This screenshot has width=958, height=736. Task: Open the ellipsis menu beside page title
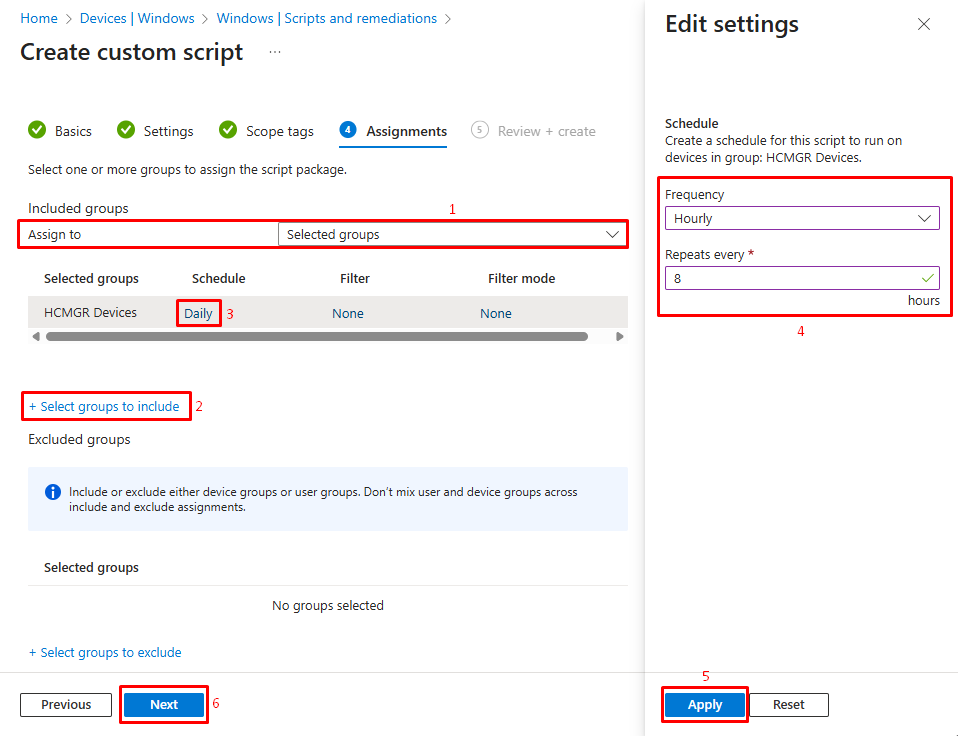coord(275,52)
